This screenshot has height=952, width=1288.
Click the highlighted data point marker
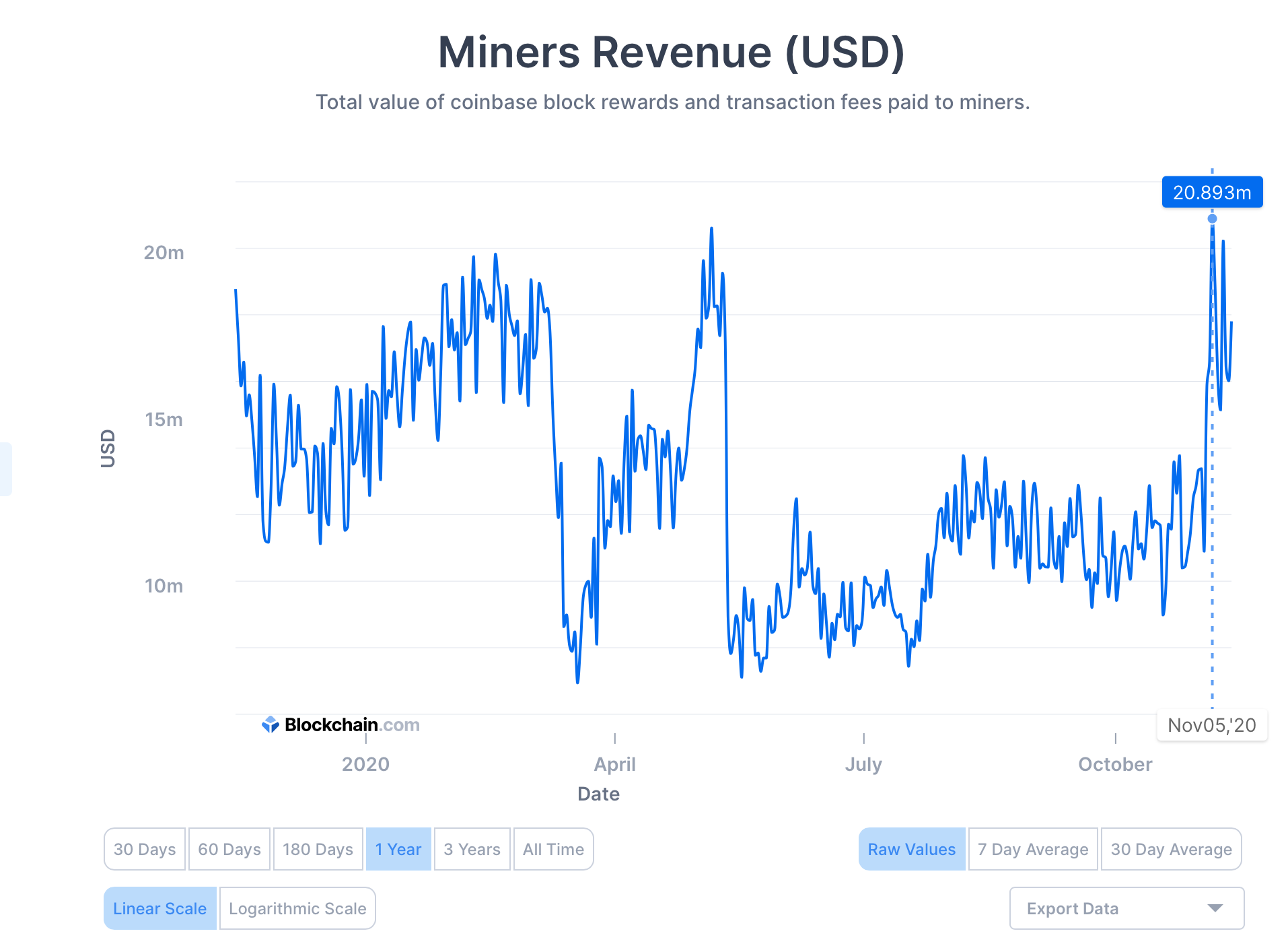[1212, 218]
